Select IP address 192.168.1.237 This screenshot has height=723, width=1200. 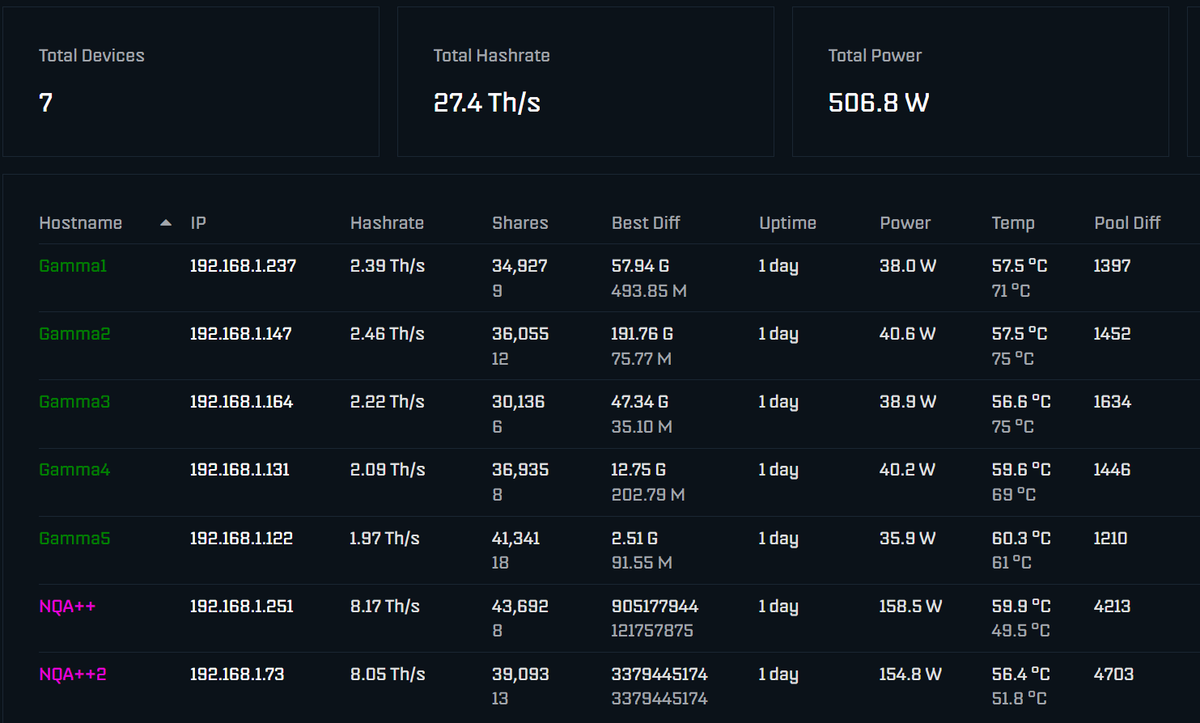(x=243, y=266)
